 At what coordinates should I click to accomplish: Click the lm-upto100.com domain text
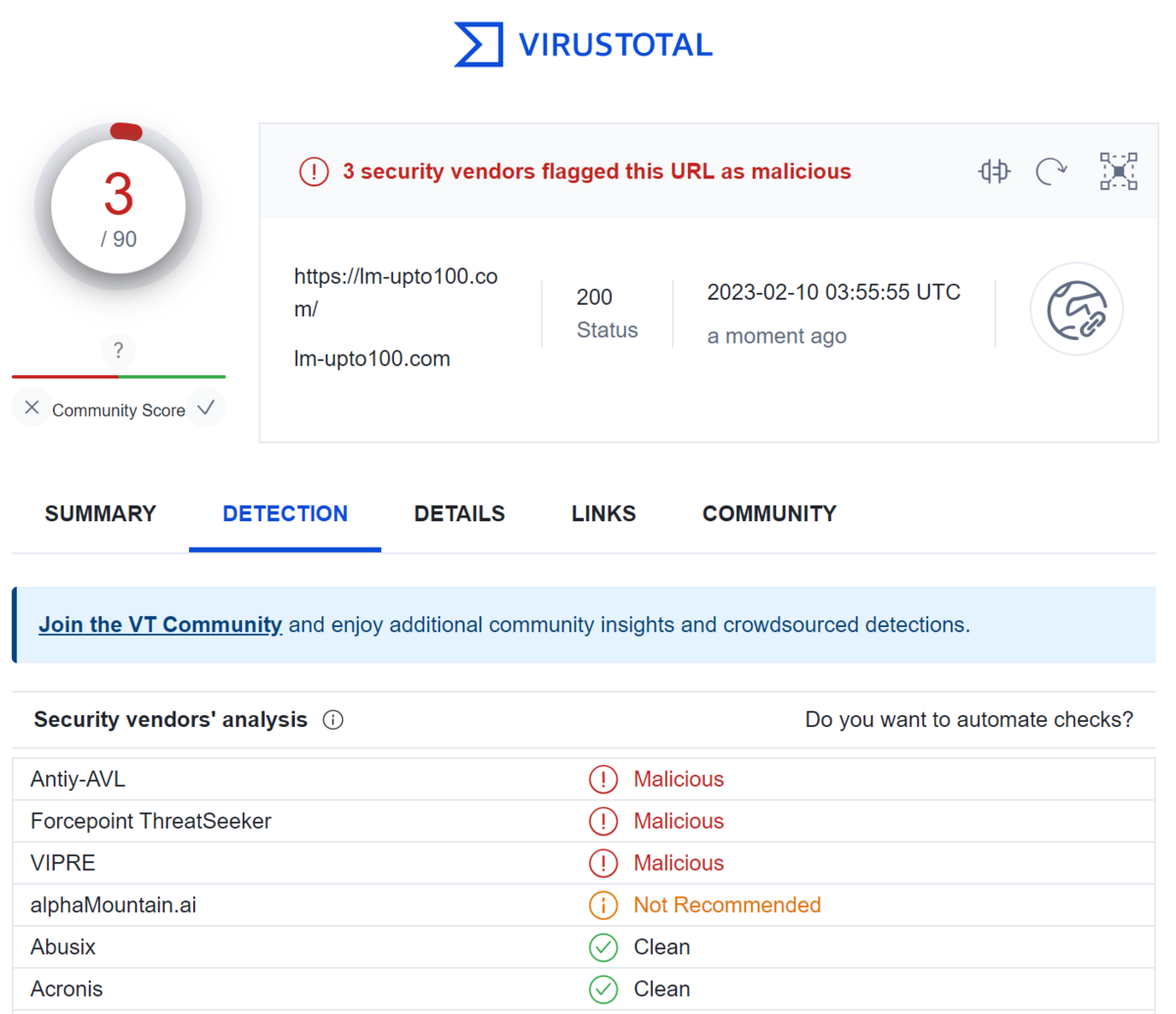click(x=372, y=359)
